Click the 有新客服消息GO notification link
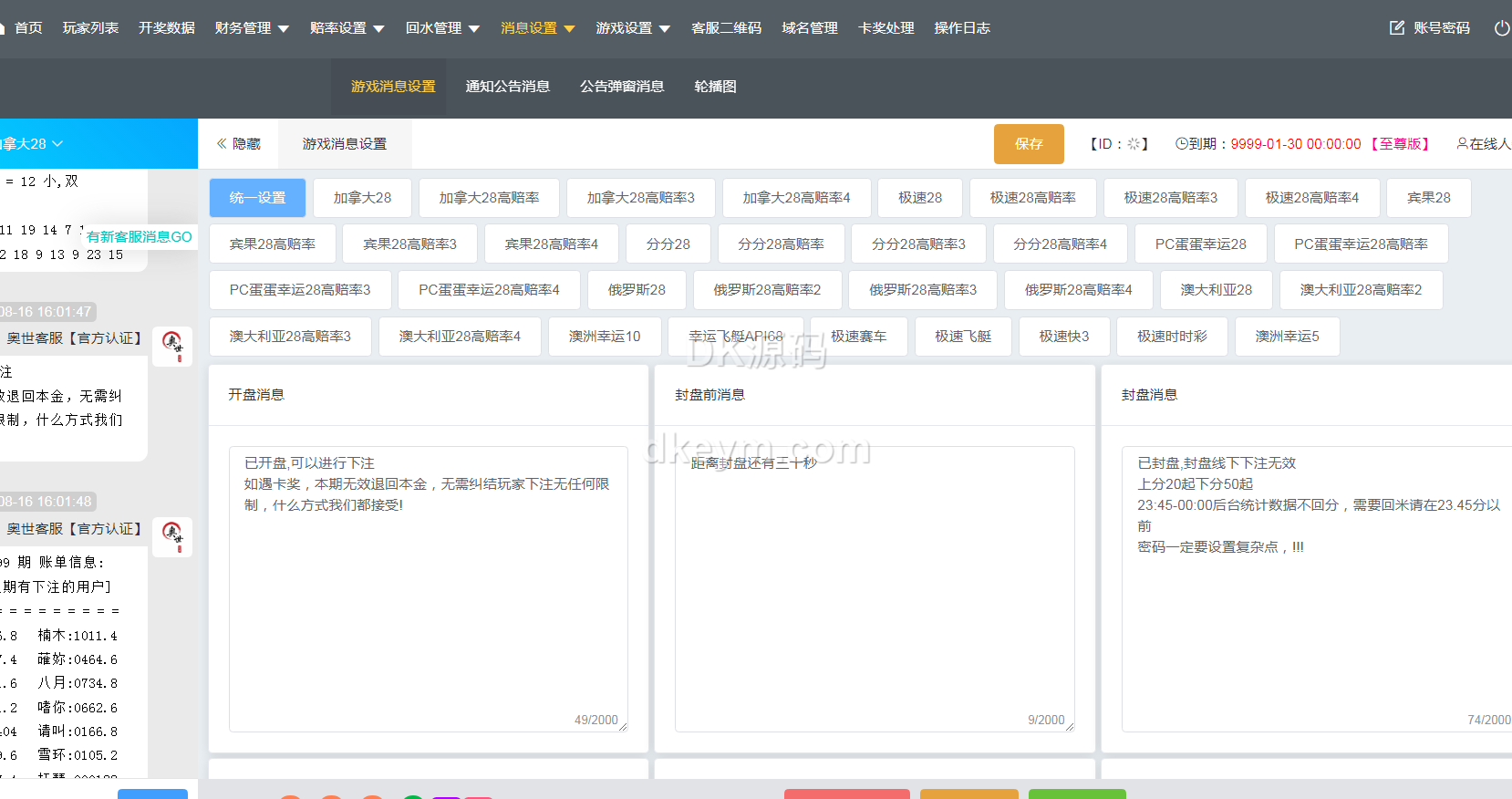 140,236
